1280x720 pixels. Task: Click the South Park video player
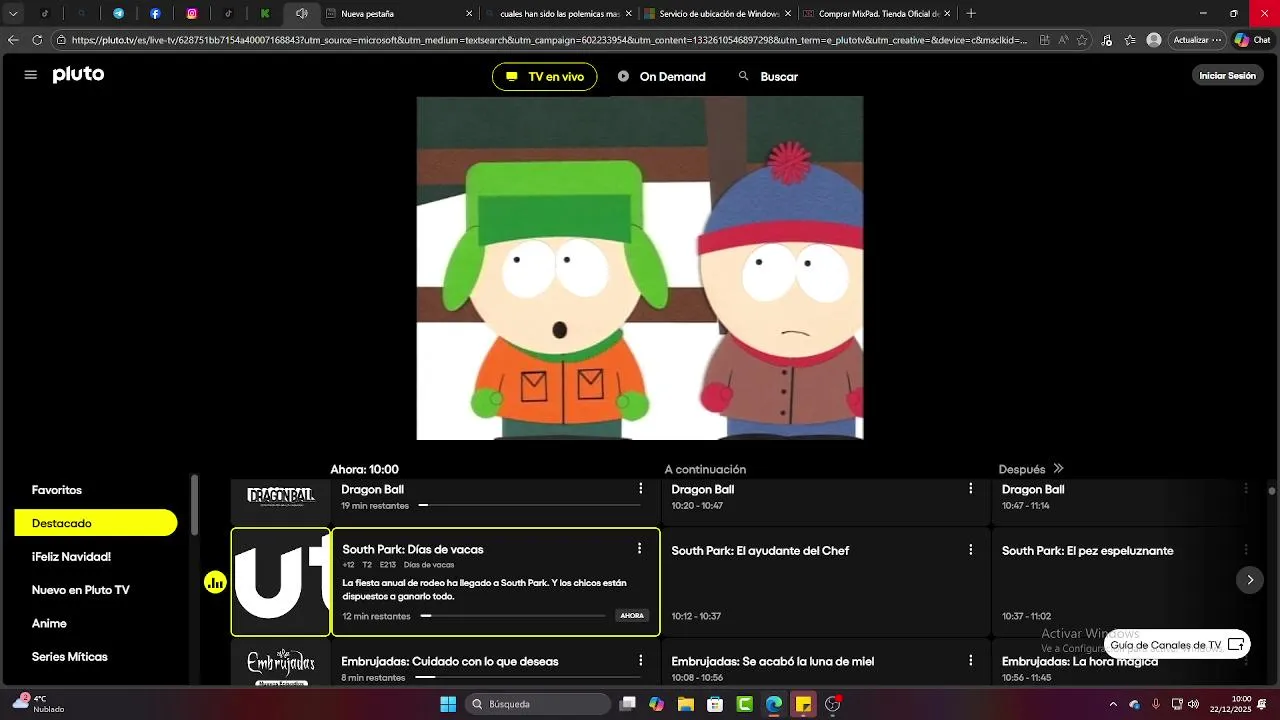pos(640,268)
